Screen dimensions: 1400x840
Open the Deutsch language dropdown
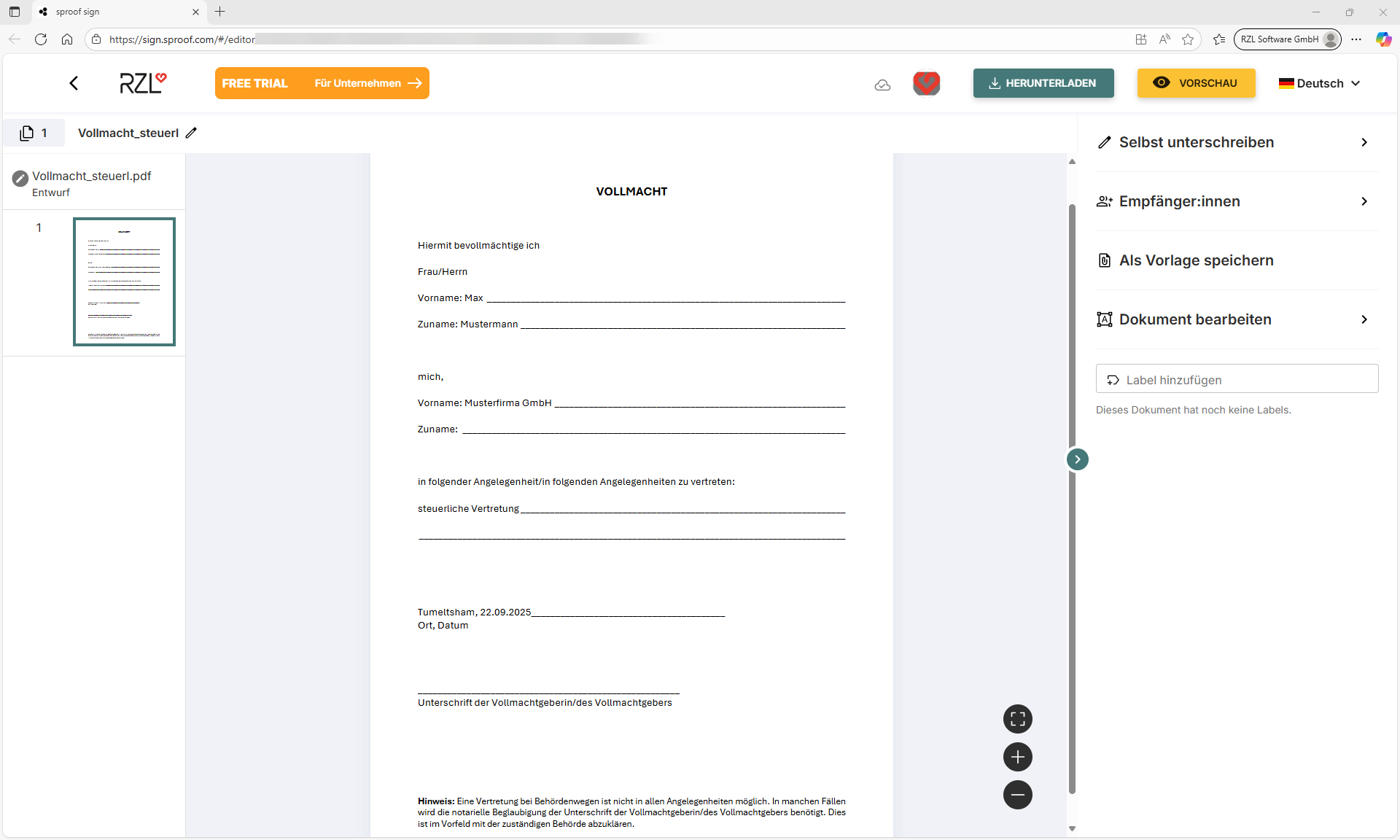[1318, 83]
